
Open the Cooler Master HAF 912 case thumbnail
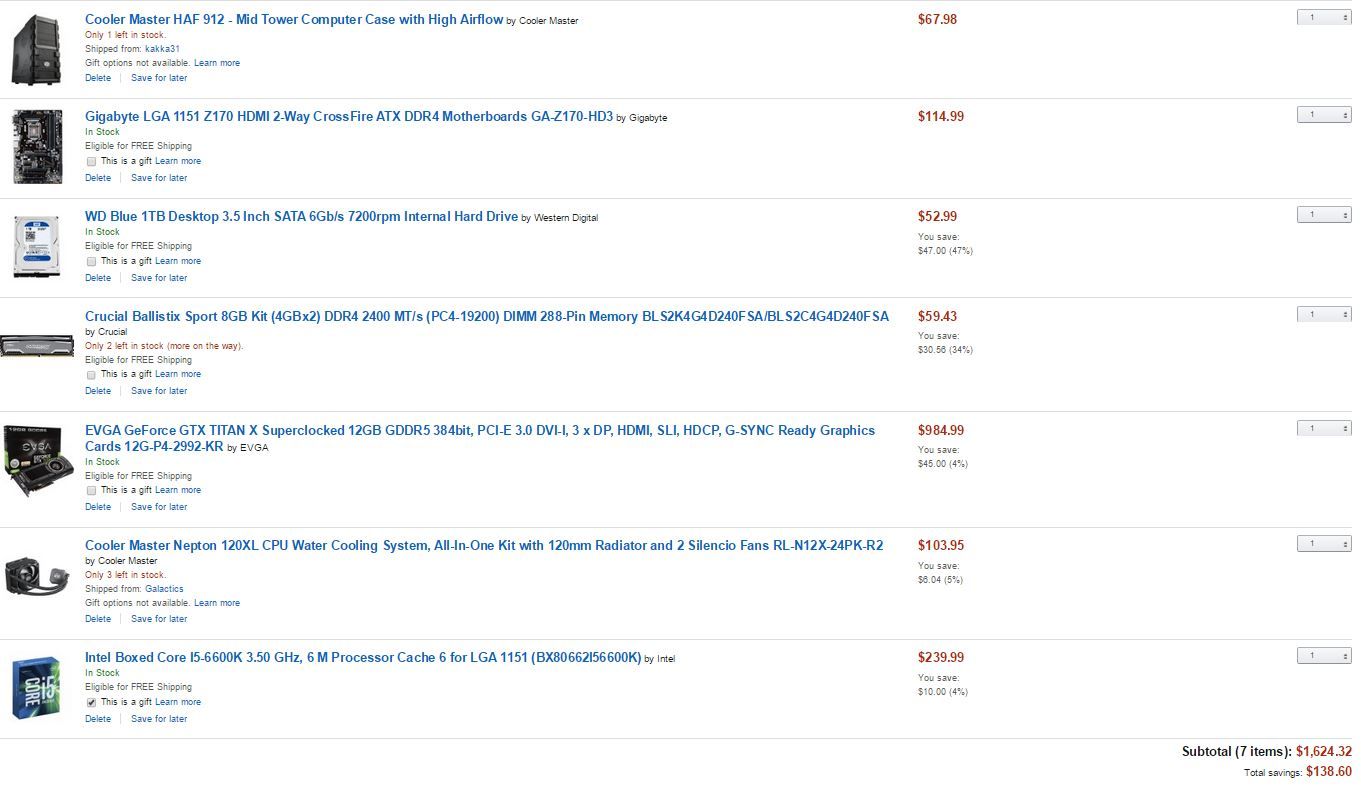point(36,49)
